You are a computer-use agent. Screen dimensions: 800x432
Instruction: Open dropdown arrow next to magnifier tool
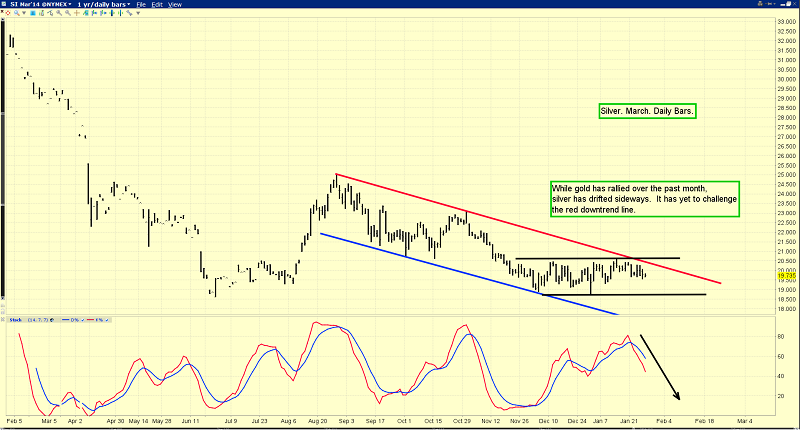[24, 13]
